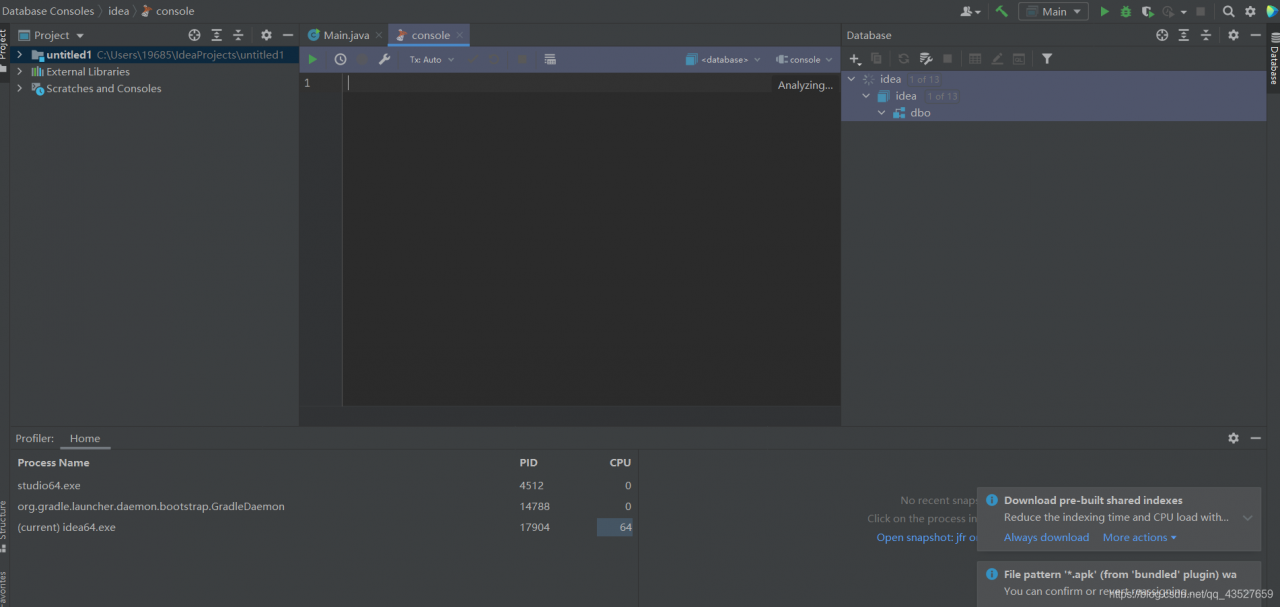Open Project panel gear options

point(266,35)
